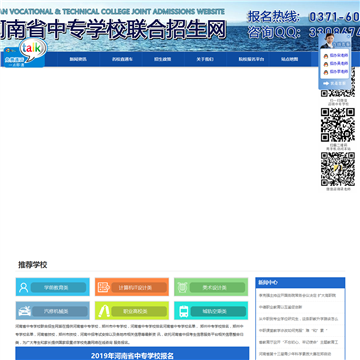Chat with 招办李老师 link
The width and height of the screenshot is (360, 360).
[339, 72]
